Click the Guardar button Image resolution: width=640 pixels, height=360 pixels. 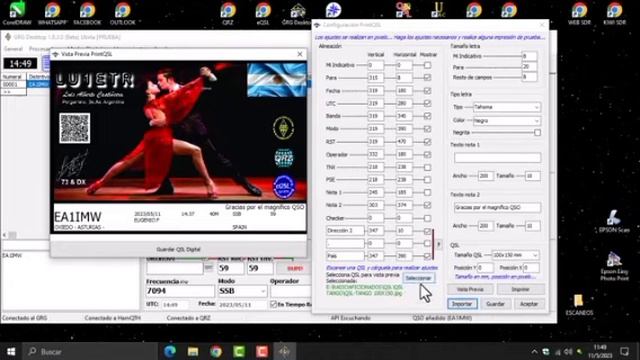(495, 304)
